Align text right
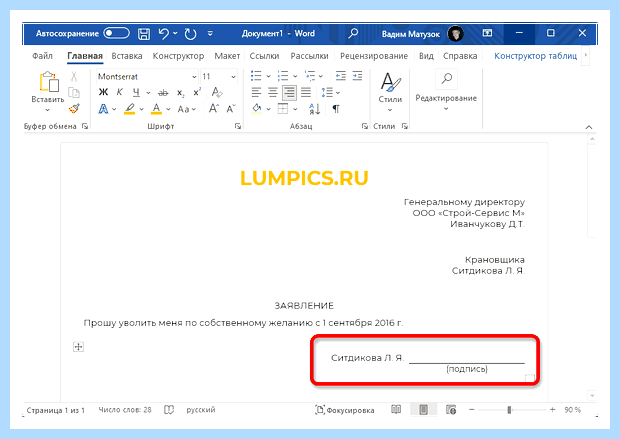Screen dimensions: 620x439 coord(289,93)
